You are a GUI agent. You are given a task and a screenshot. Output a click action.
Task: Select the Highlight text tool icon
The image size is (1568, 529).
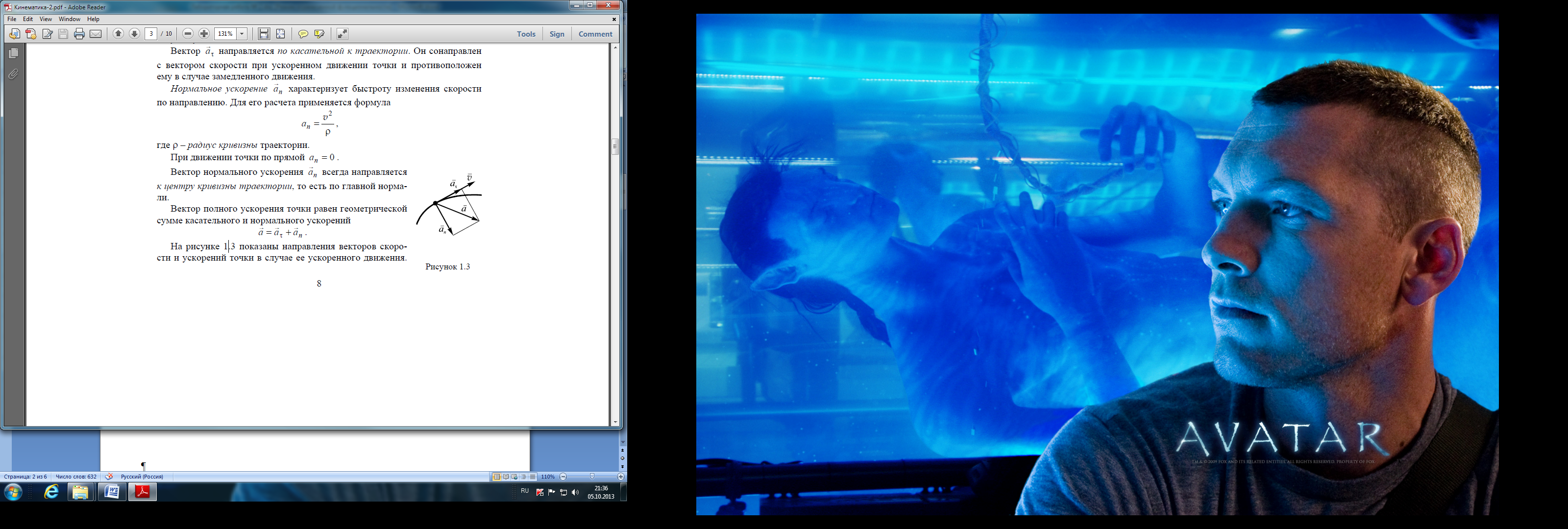click(319, 34)
